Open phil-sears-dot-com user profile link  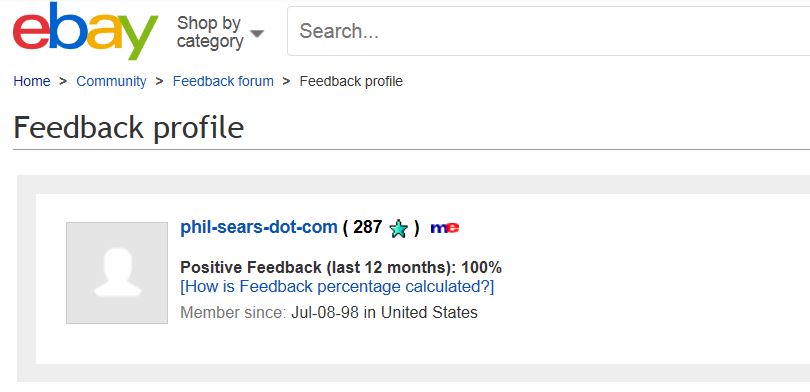[259, 227]
